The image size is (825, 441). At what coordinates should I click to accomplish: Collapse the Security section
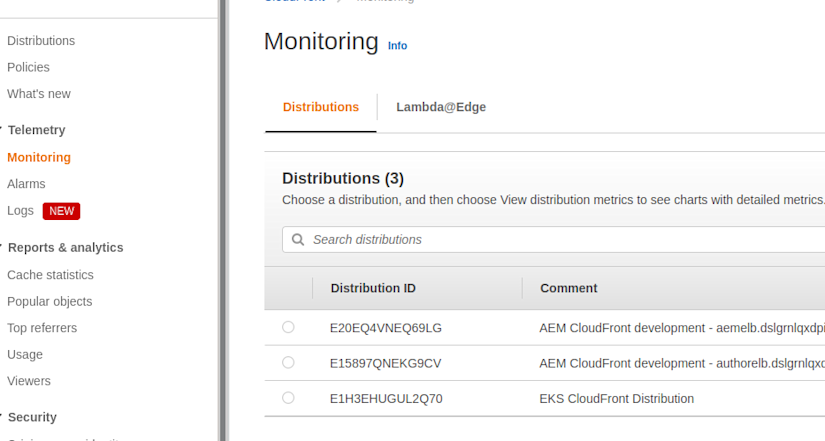32,417
